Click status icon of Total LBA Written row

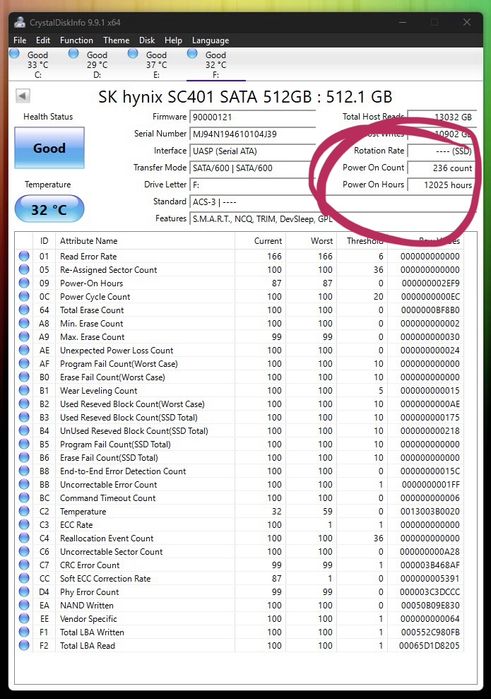pyautogui.click(x=24, y=632)
